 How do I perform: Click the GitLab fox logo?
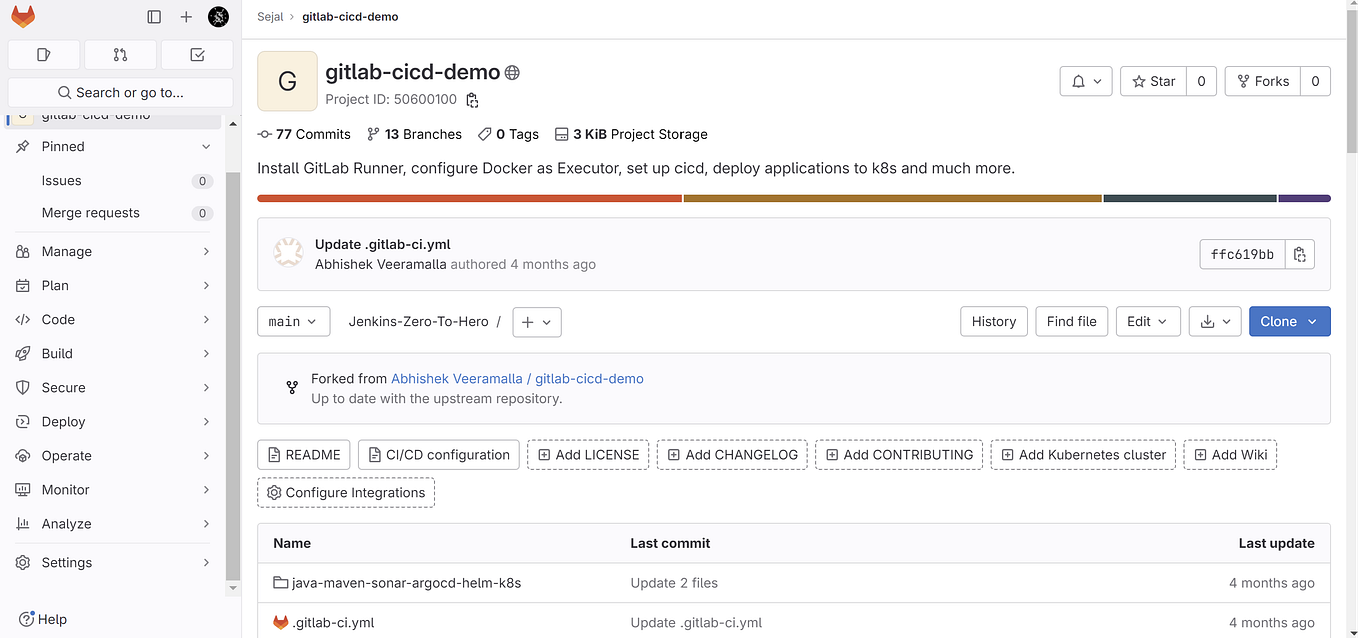point(22,16)
